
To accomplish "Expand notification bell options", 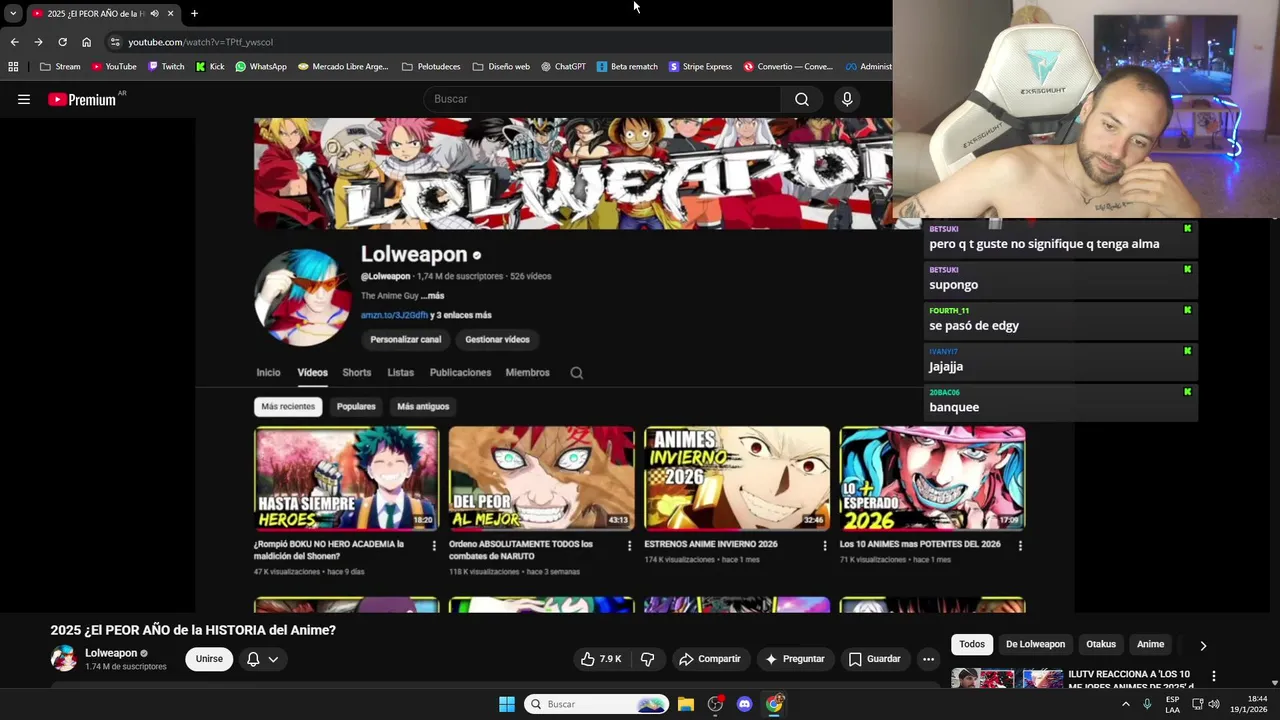I will pos(273,659).
